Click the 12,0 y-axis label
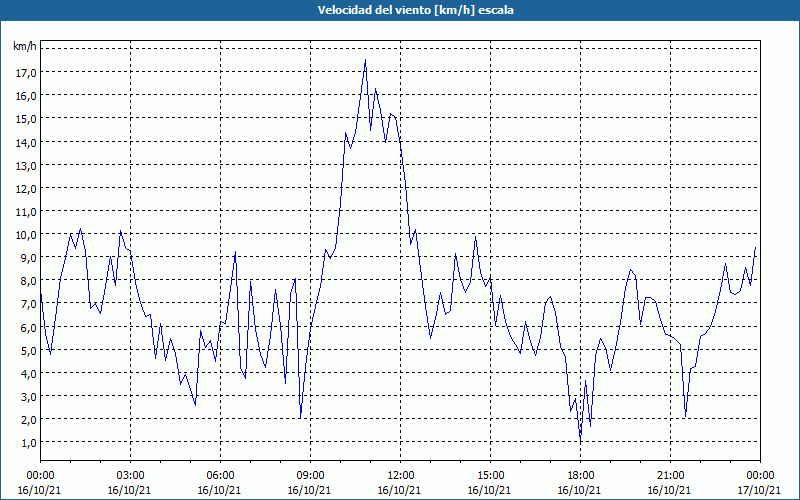Viewport: 800px width, 500px height. point(26,188)
